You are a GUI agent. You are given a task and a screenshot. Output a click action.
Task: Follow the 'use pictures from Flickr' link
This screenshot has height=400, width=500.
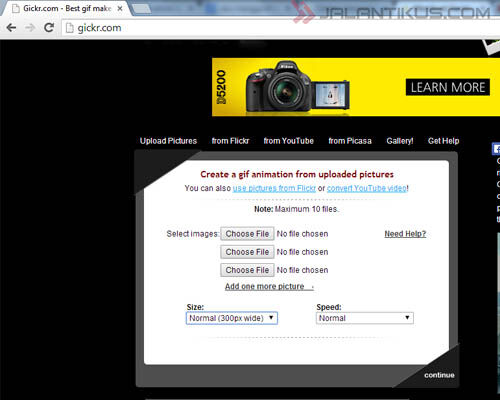pyautogui.click(x=274, y=188)
